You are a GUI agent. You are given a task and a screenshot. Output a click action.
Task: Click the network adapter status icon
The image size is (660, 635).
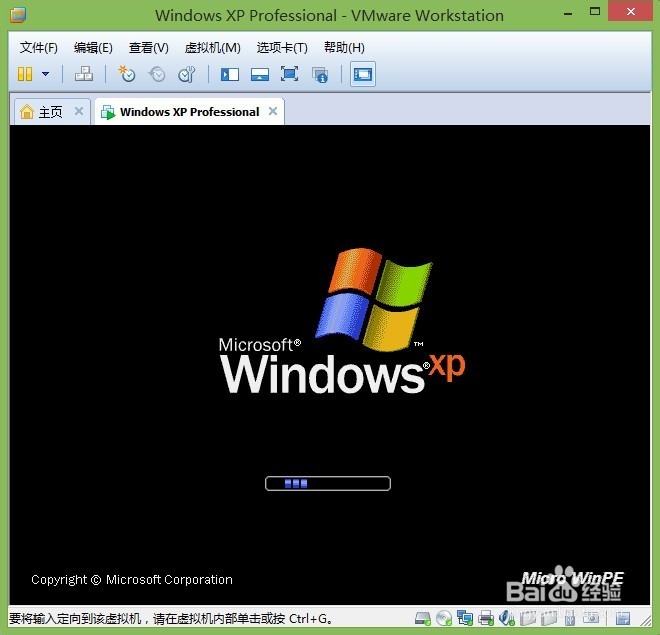465,618
